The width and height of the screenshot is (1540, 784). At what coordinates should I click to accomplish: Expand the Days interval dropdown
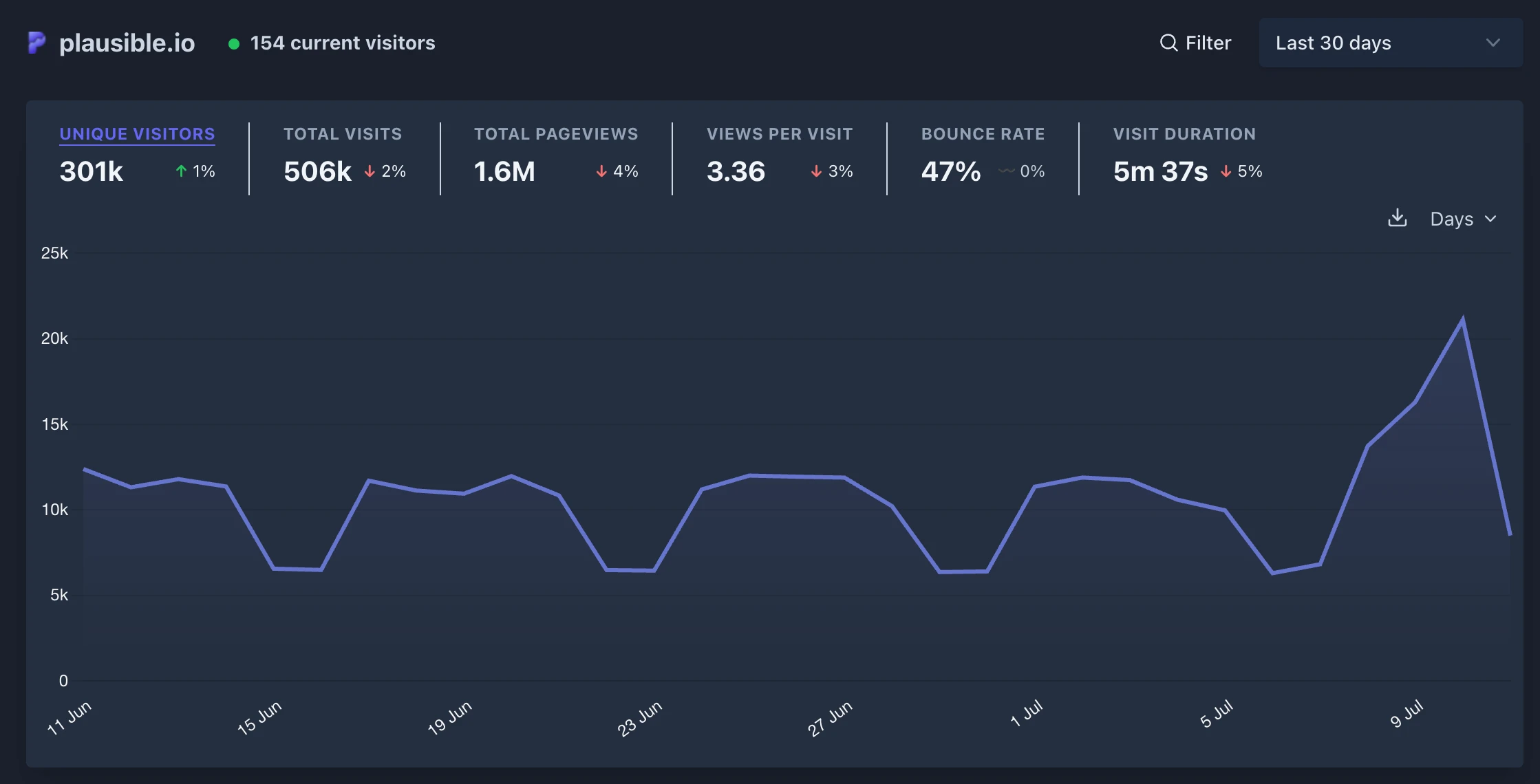[x=1463, y=219]
